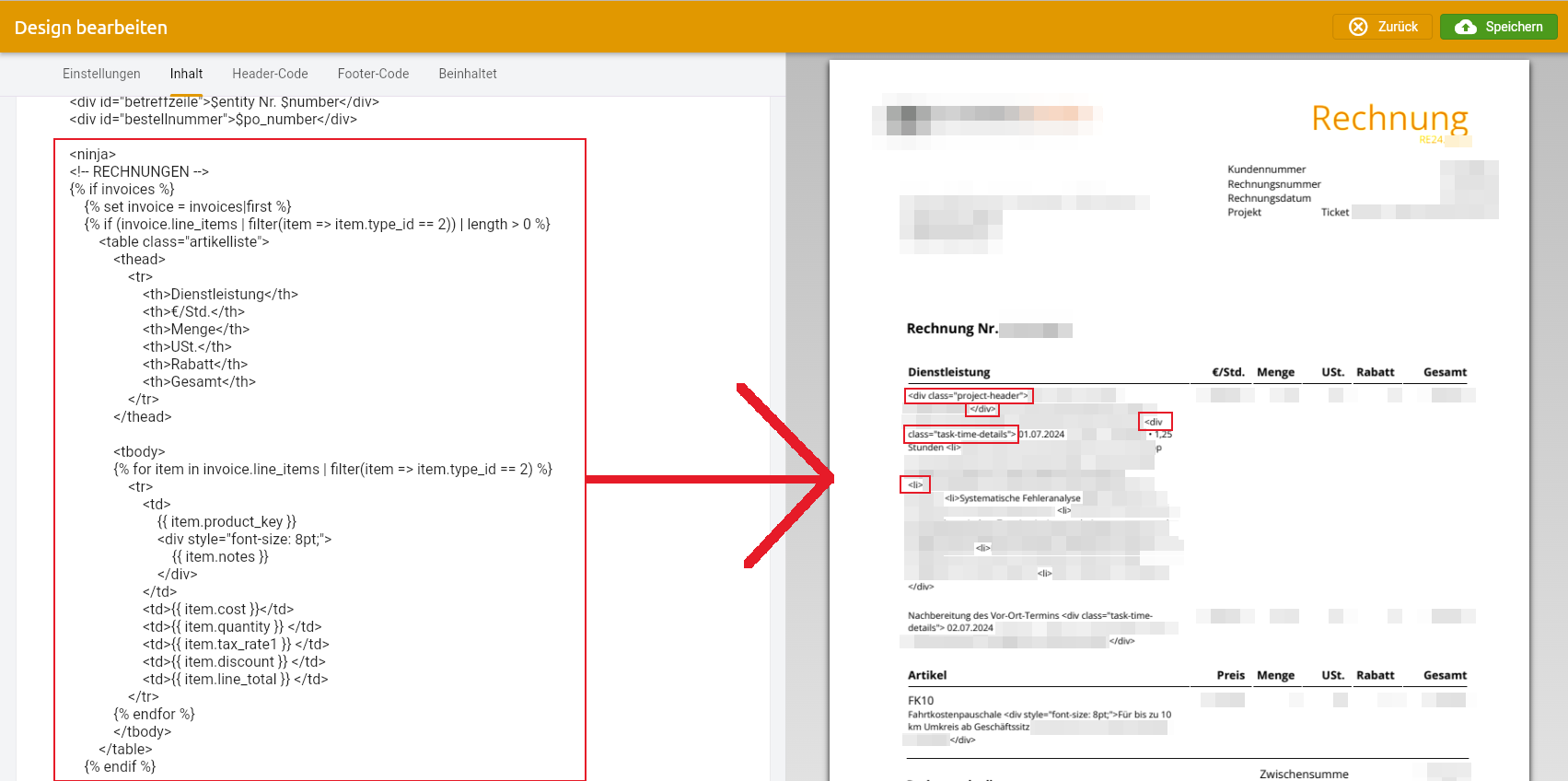Click the div style font-size 8pt line
Viewport: 1568px width, 781px height.
point(244,540)
